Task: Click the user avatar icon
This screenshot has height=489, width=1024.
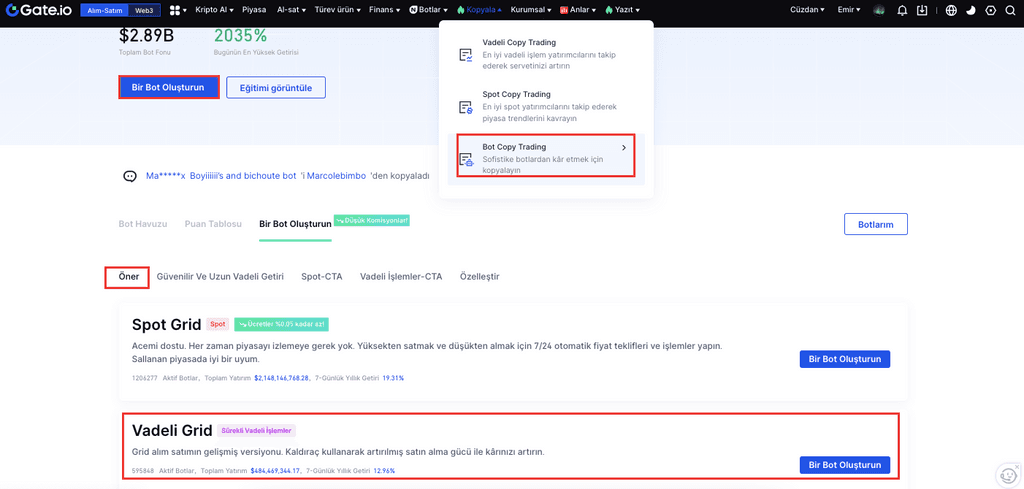Action: point(879,10)
